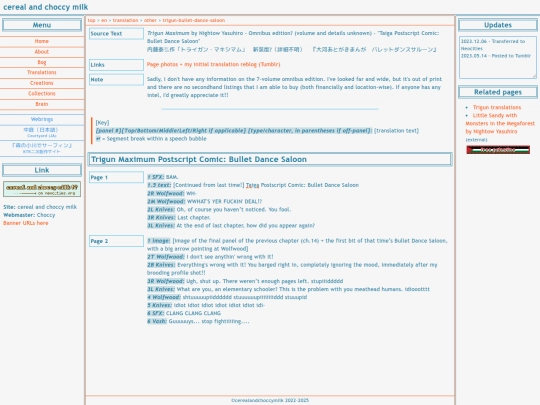Image resolution: width=540 pixels, height=405 pixels.
Task: Click the Page 1 label
Action: coord(116,177)
